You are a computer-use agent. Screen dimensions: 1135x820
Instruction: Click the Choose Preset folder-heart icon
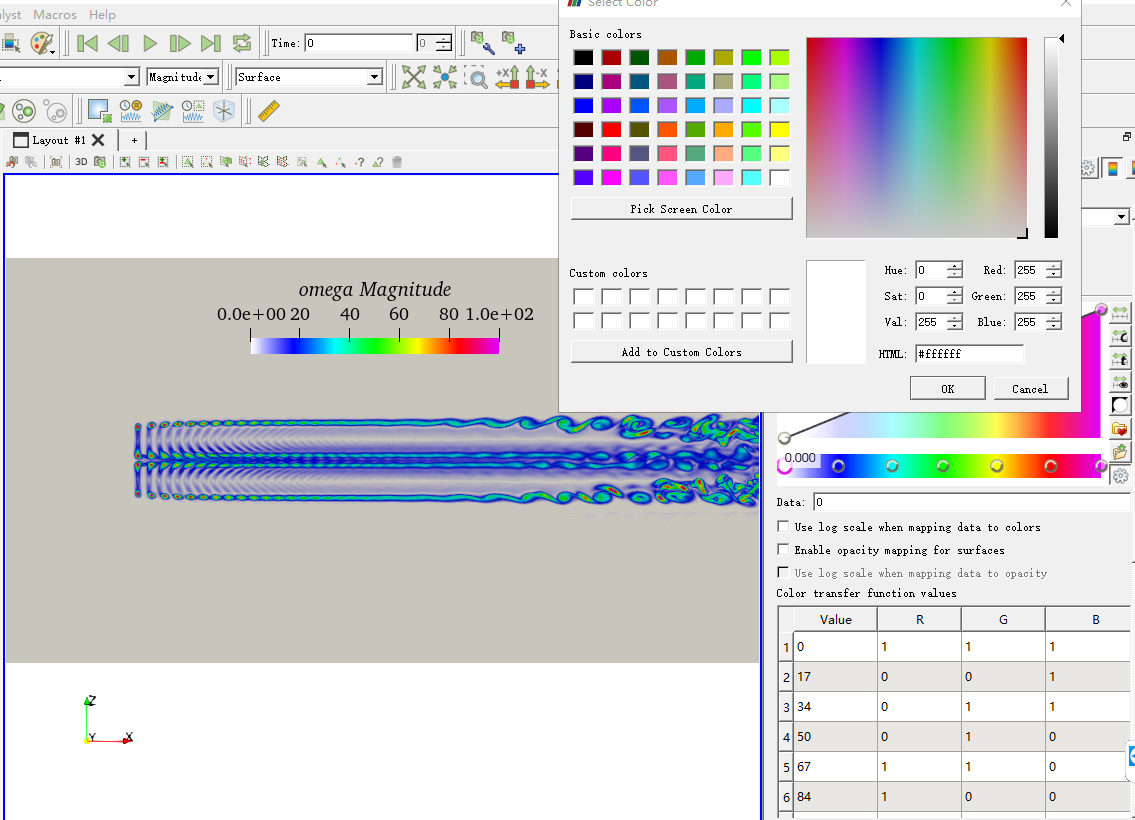point(1120,429)
